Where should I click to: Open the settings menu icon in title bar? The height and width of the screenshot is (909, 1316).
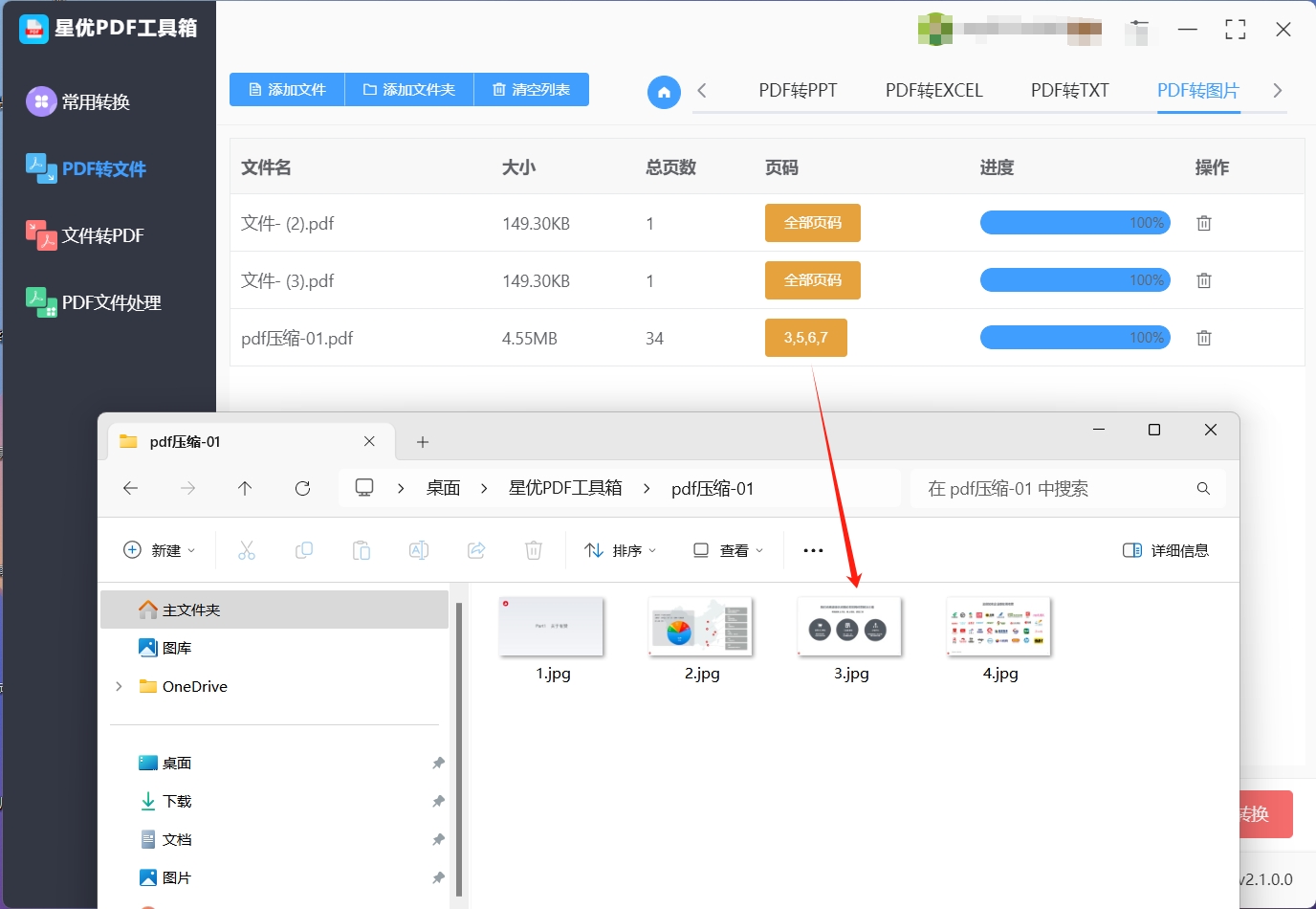click(x=1138, y=30)
